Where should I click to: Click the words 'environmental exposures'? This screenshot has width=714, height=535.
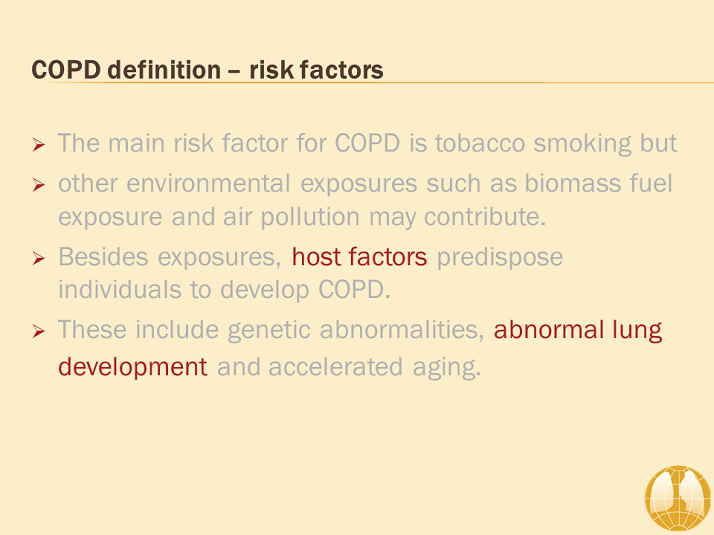272,184
